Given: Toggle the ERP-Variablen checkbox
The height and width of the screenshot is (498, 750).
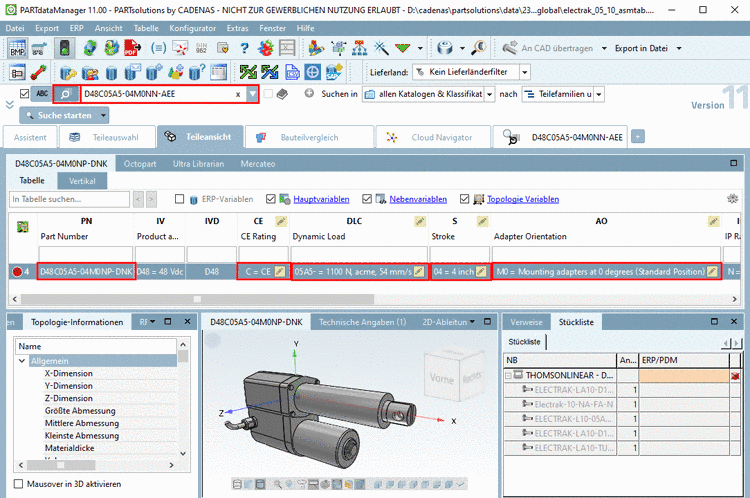Looking at the screenshot, I should pyautogui.click(x=181, y=199).
